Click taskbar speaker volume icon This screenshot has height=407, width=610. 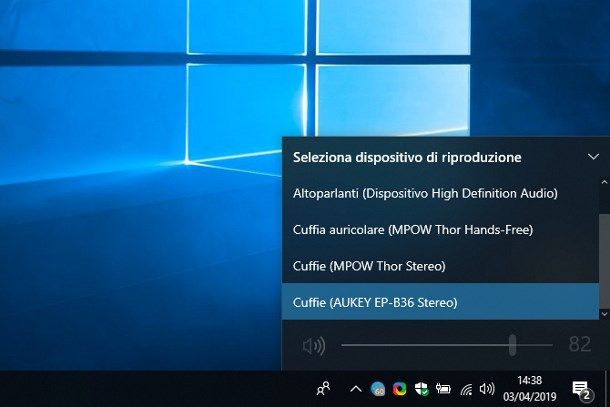pos(487,388)
